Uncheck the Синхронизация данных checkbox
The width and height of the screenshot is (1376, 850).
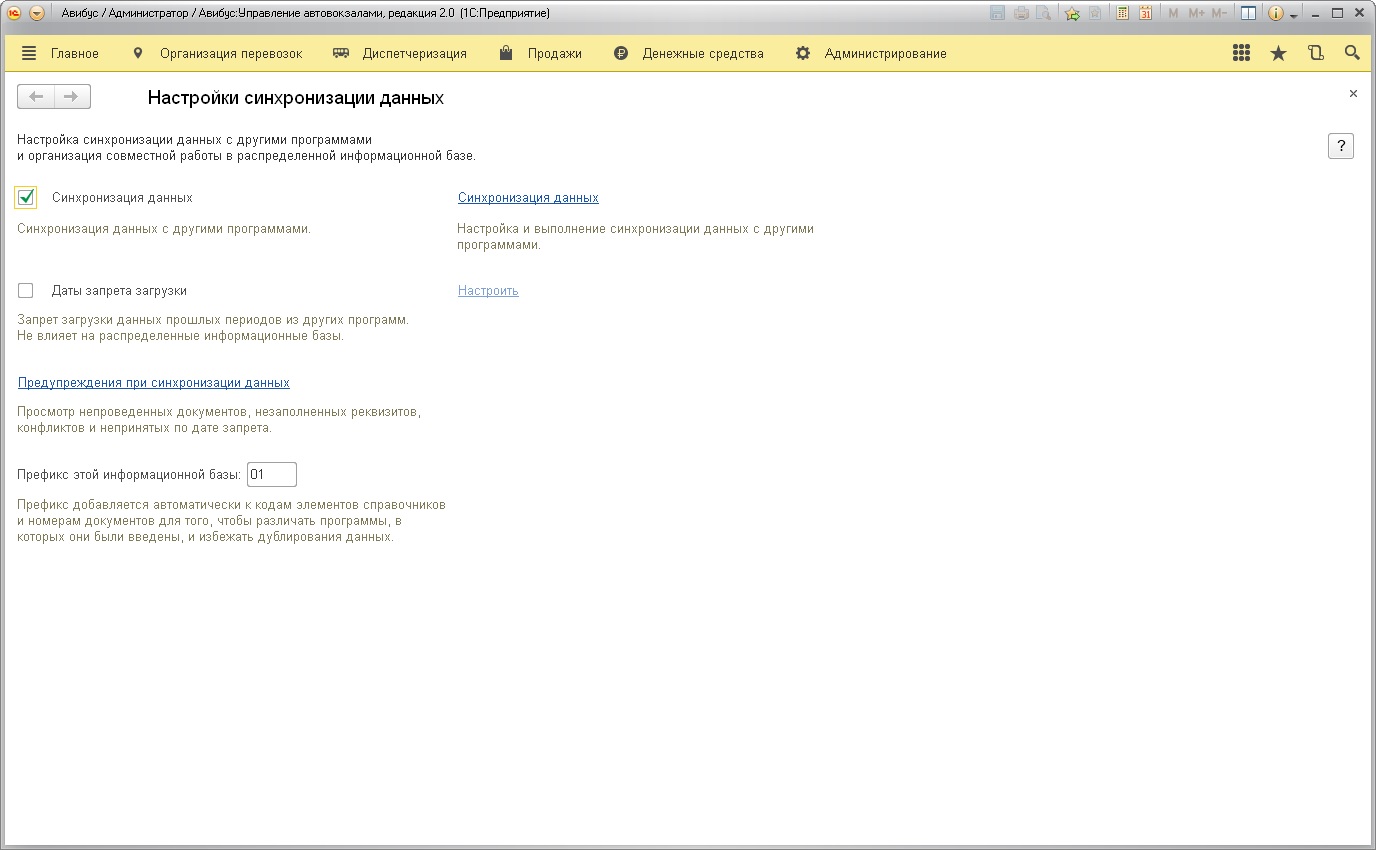point(26,198)
